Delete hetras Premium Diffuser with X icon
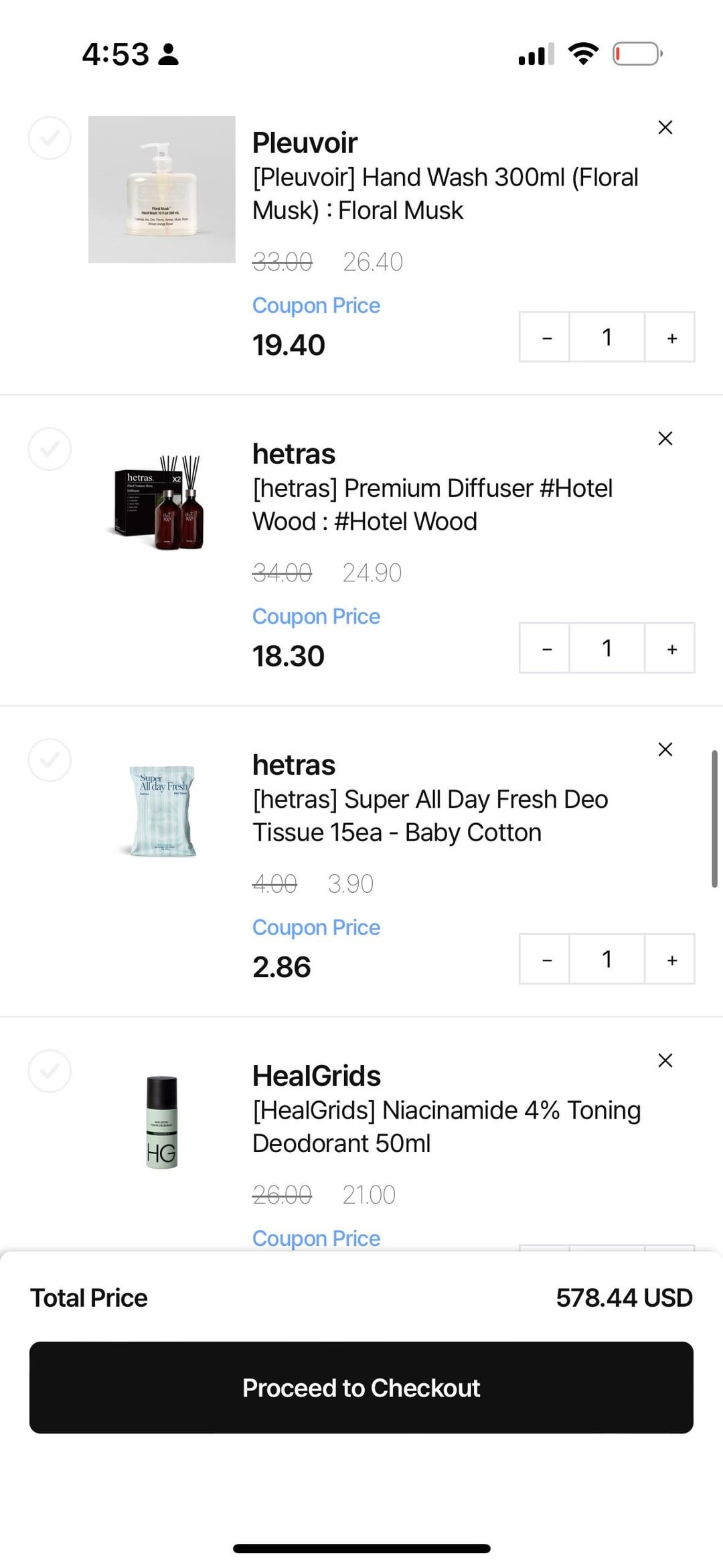 pos(665,438)
